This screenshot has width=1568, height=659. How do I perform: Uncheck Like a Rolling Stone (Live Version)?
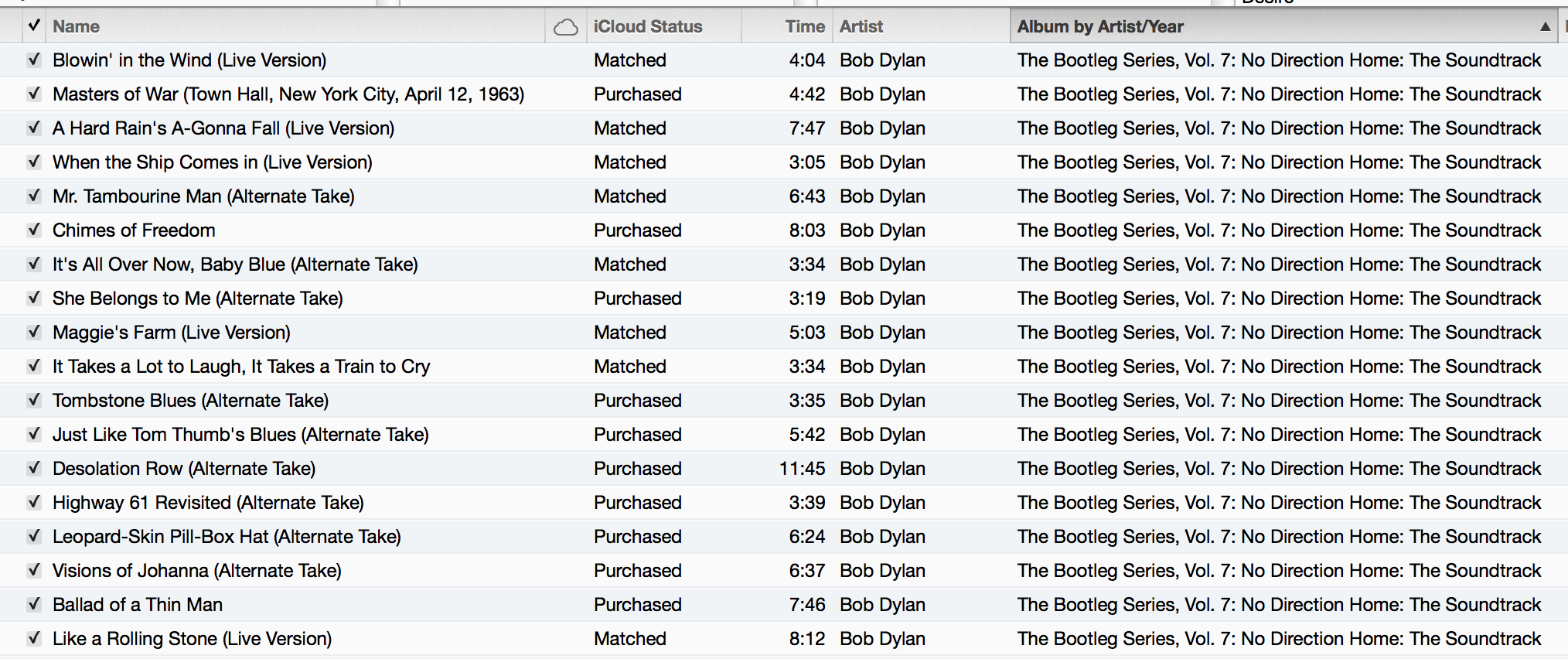pos(34,638)
